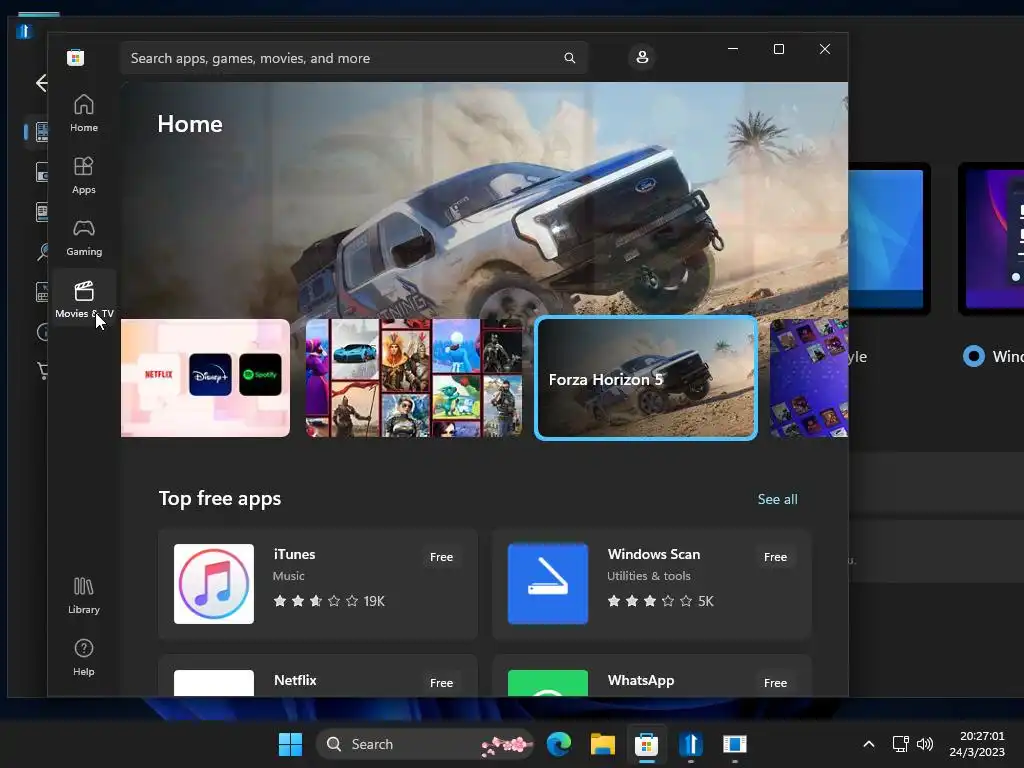Screen dimensions: 1024x768
Task: Open the Netflix Disney+ Spotify promo card
Action: [206, 378]
